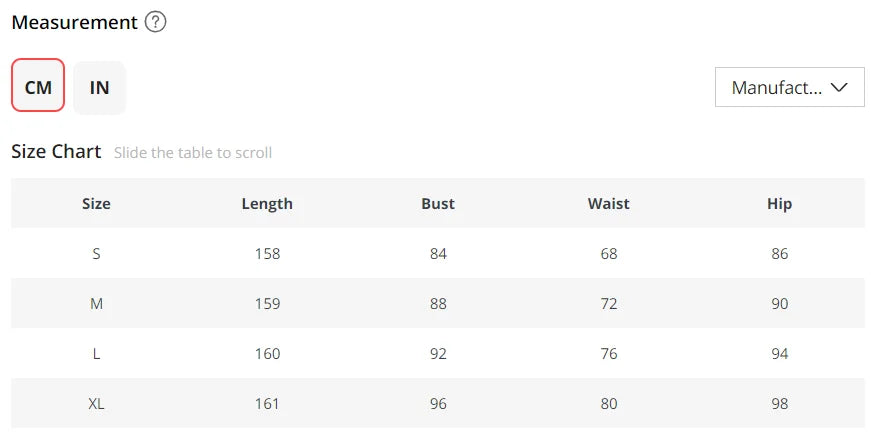Select the Waist column header
The image size is (871, 435).
pos(609,203)
